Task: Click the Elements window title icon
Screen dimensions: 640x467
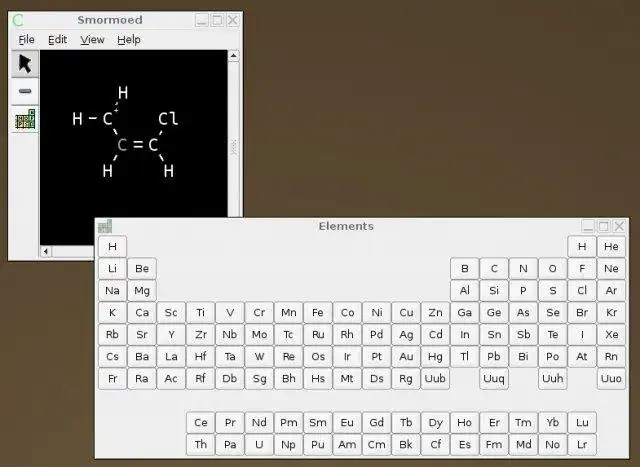Action: (x=105, y=226)
